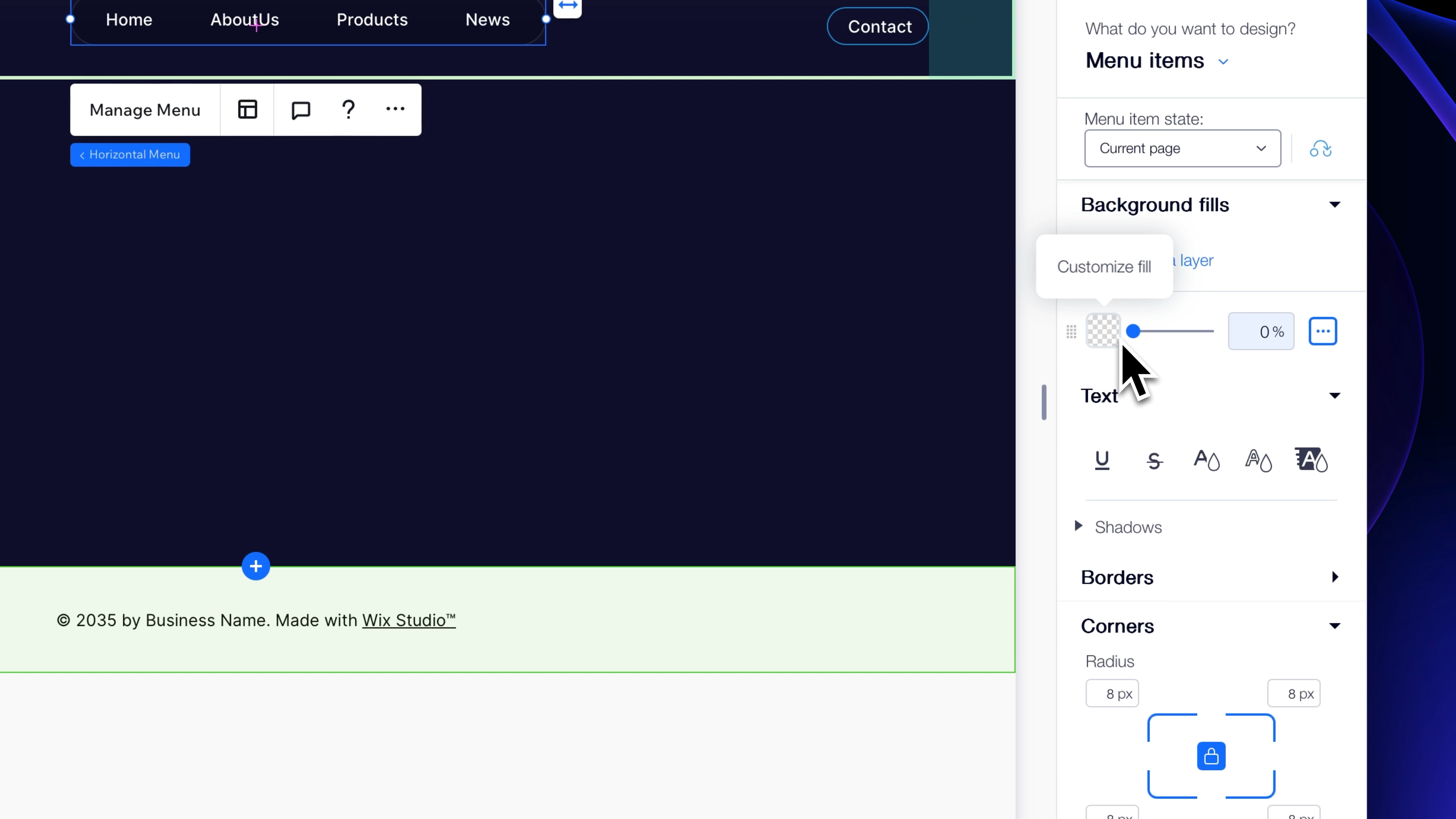Select the News menu item

tap(487, 20)
